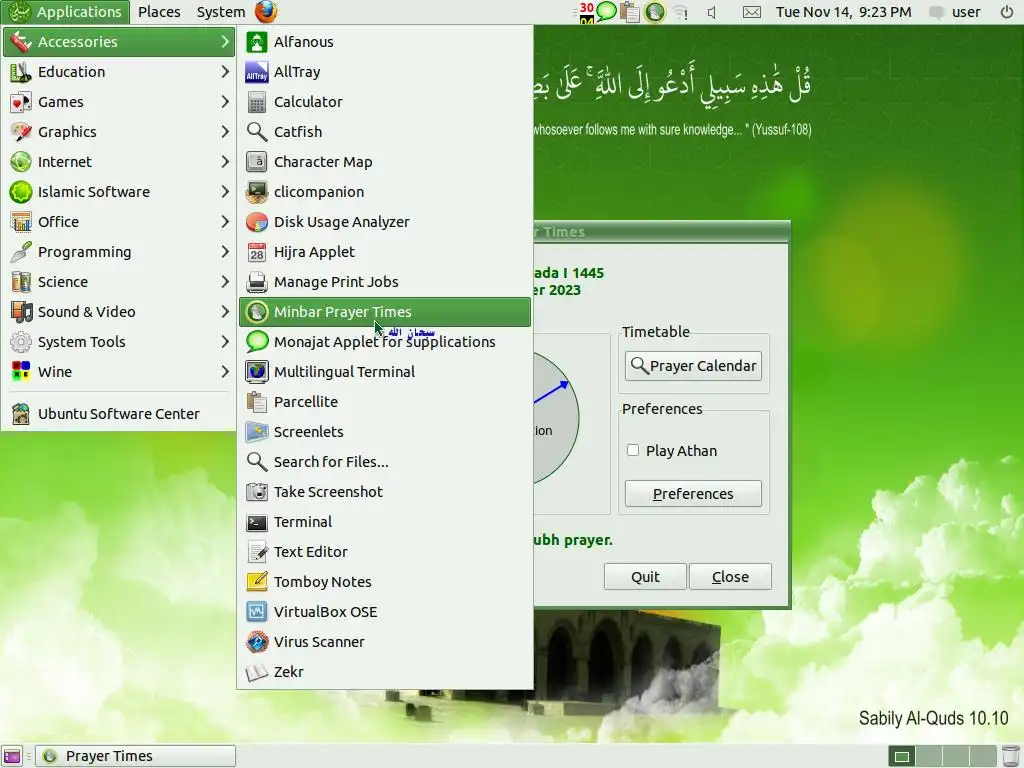Open the System menu
The height and width of the screenshot is (768, 1024).
221,12
